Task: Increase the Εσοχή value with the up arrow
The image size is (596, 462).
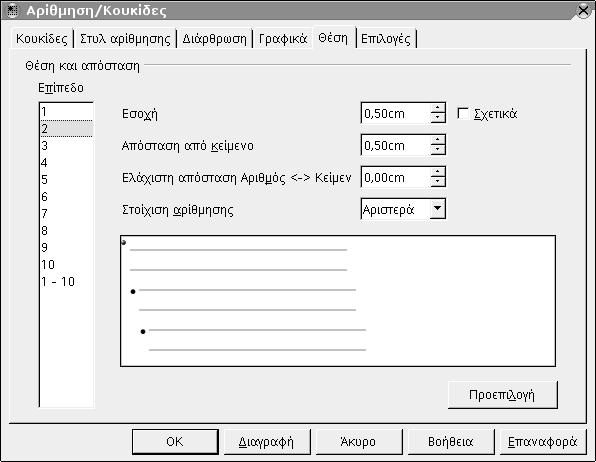Action: [438, 108]
